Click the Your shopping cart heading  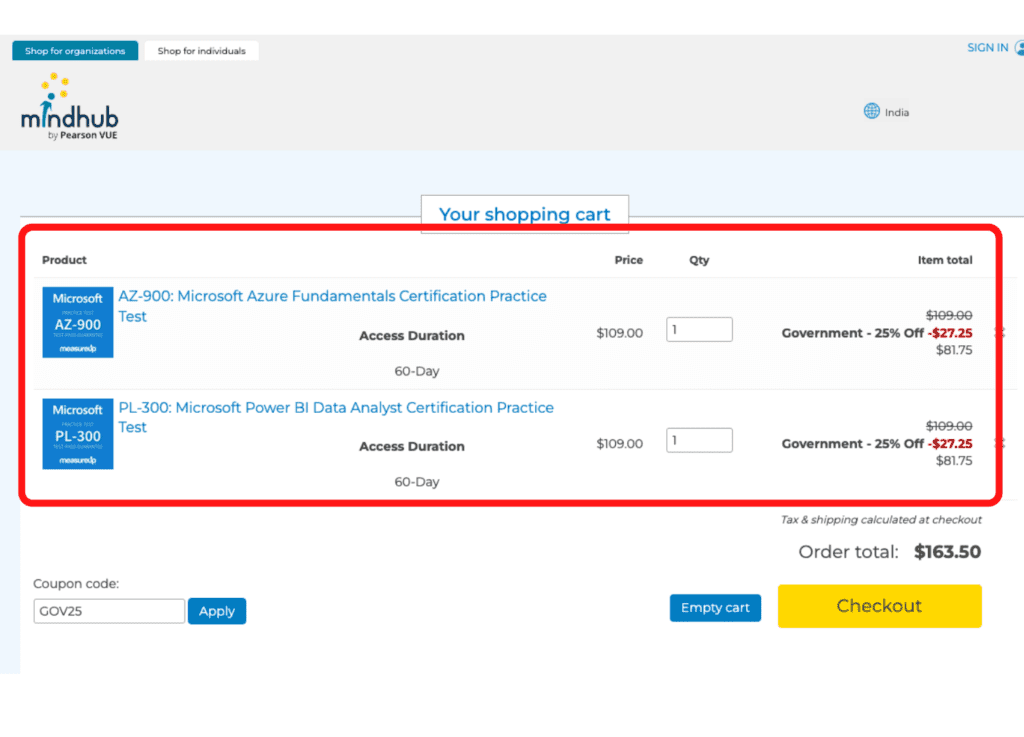[525, 214]
